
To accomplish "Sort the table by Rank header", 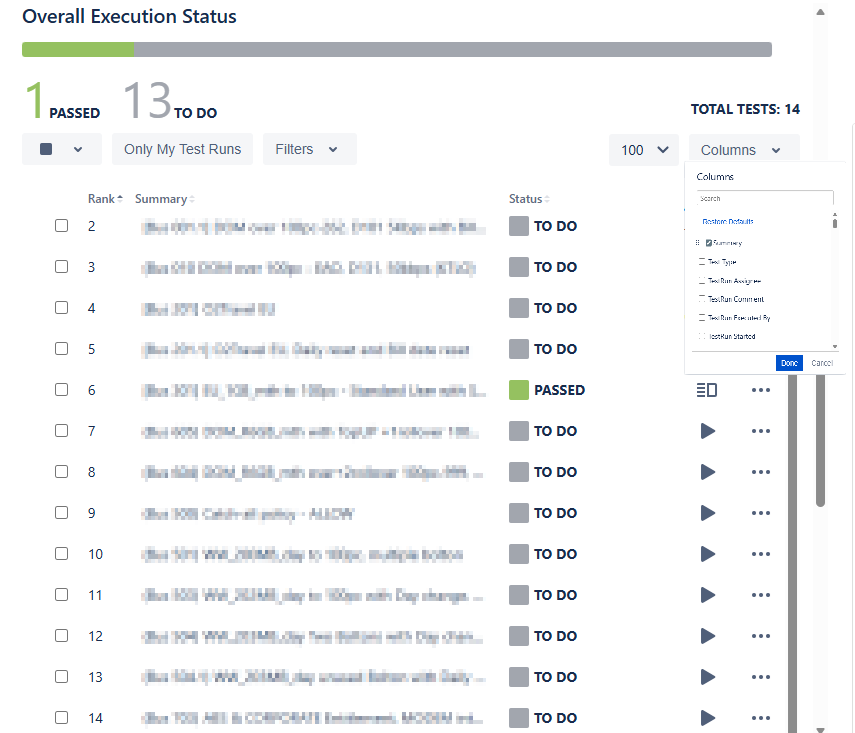I will pyautogui.click(x=104, y=199).
